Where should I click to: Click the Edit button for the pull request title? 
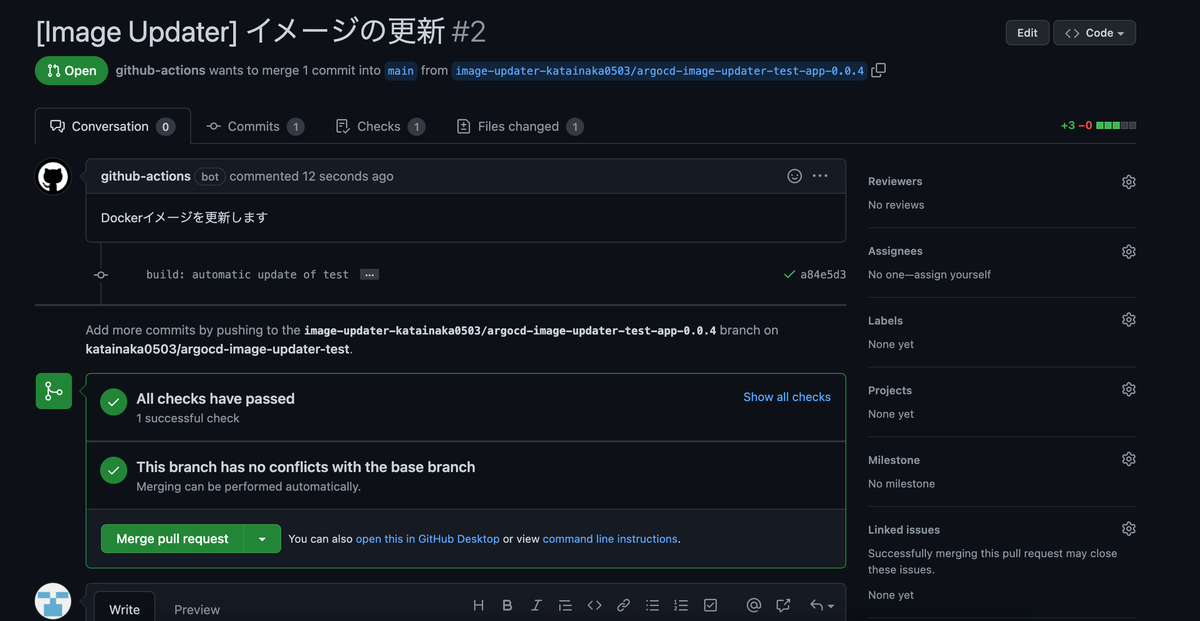pos(1027,33)
